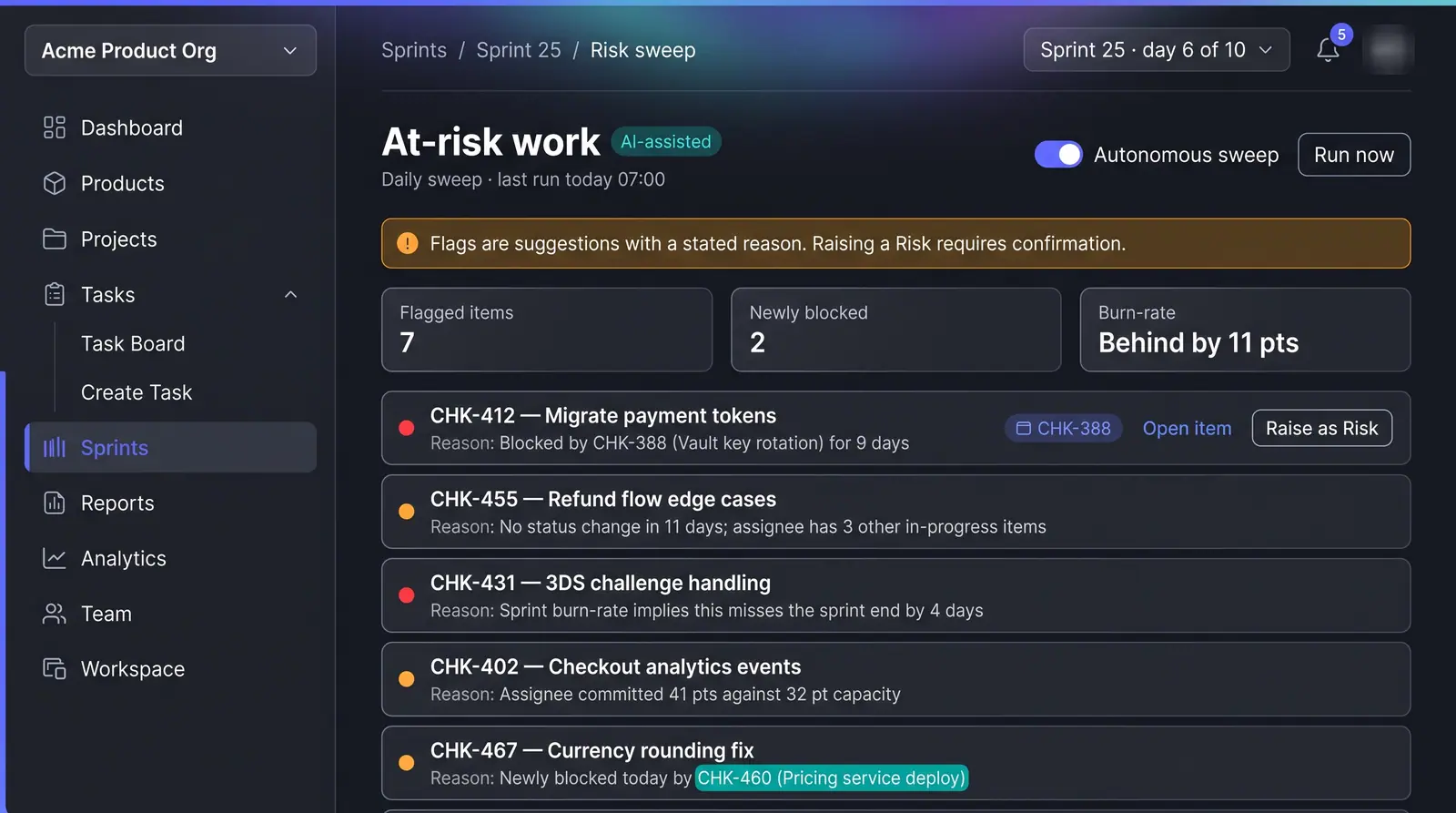Open the Newly blocked 2 card
Screen dimensions: 1456x813
[896, 330]
